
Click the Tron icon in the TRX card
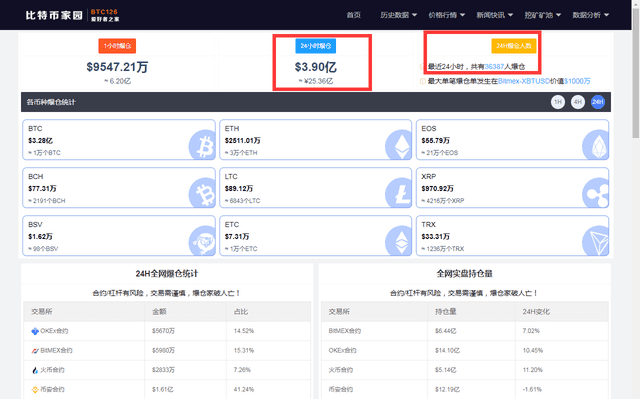pos(596,241)
